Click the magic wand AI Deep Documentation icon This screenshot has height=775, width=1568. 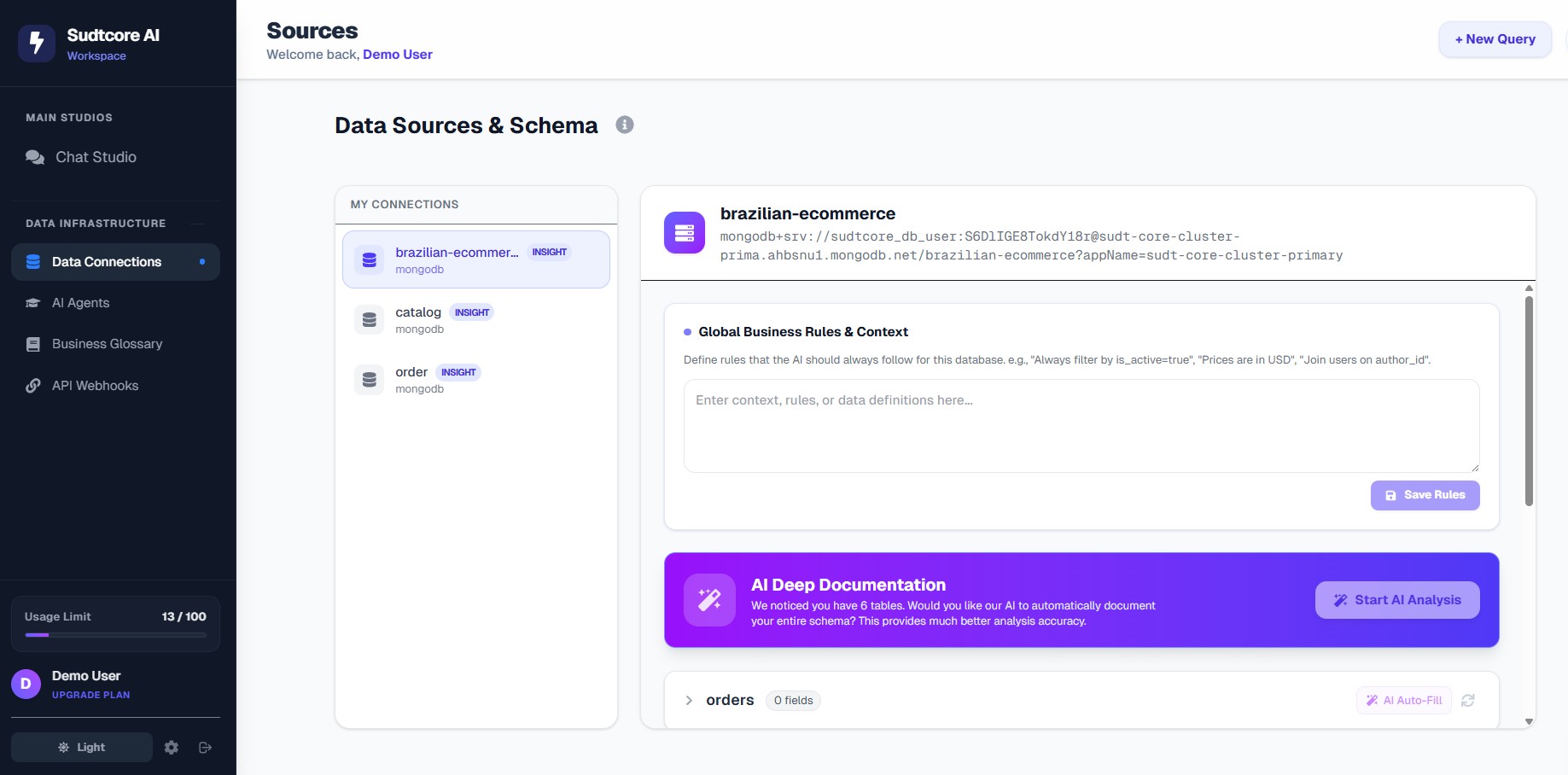coord(709,600)
